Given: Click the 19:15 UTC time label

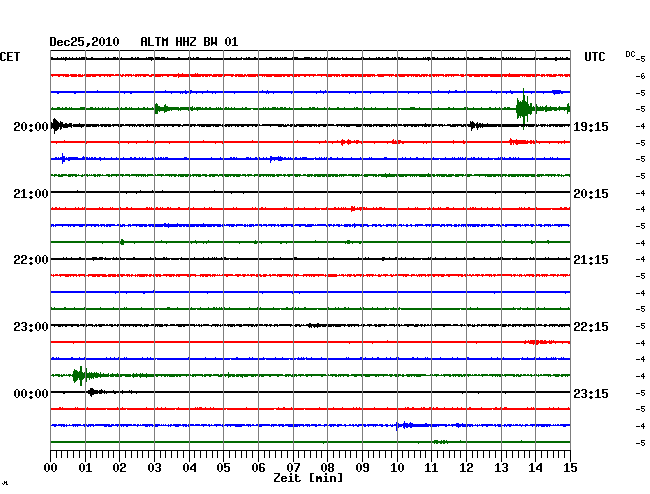Looking at the screenshot, I should pos(591,126).
